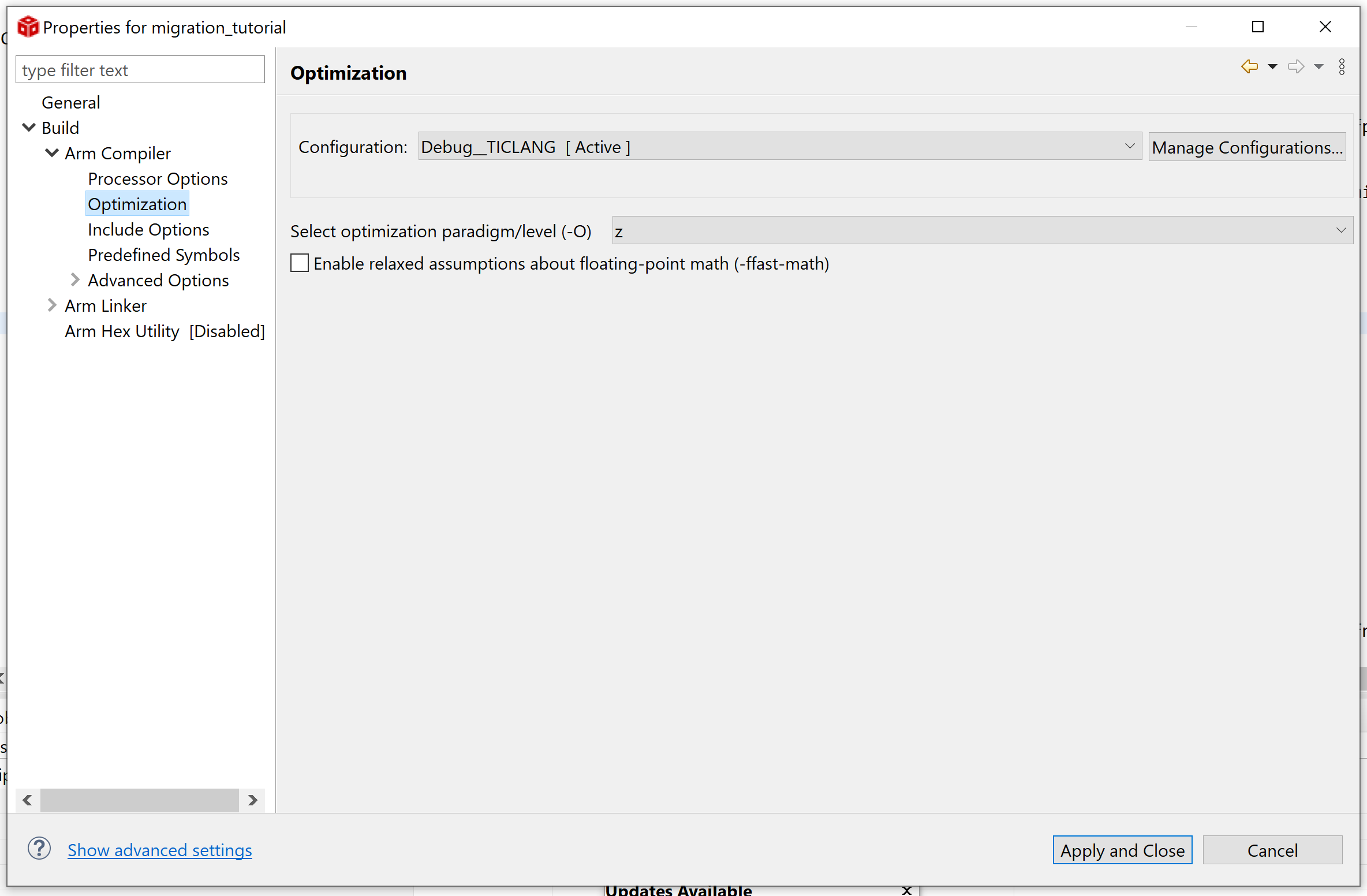The height and width of the screenshot is (896, 1367).
Task: Click the tree horizontal scrollbar thumb
Action: click(139, 800)
